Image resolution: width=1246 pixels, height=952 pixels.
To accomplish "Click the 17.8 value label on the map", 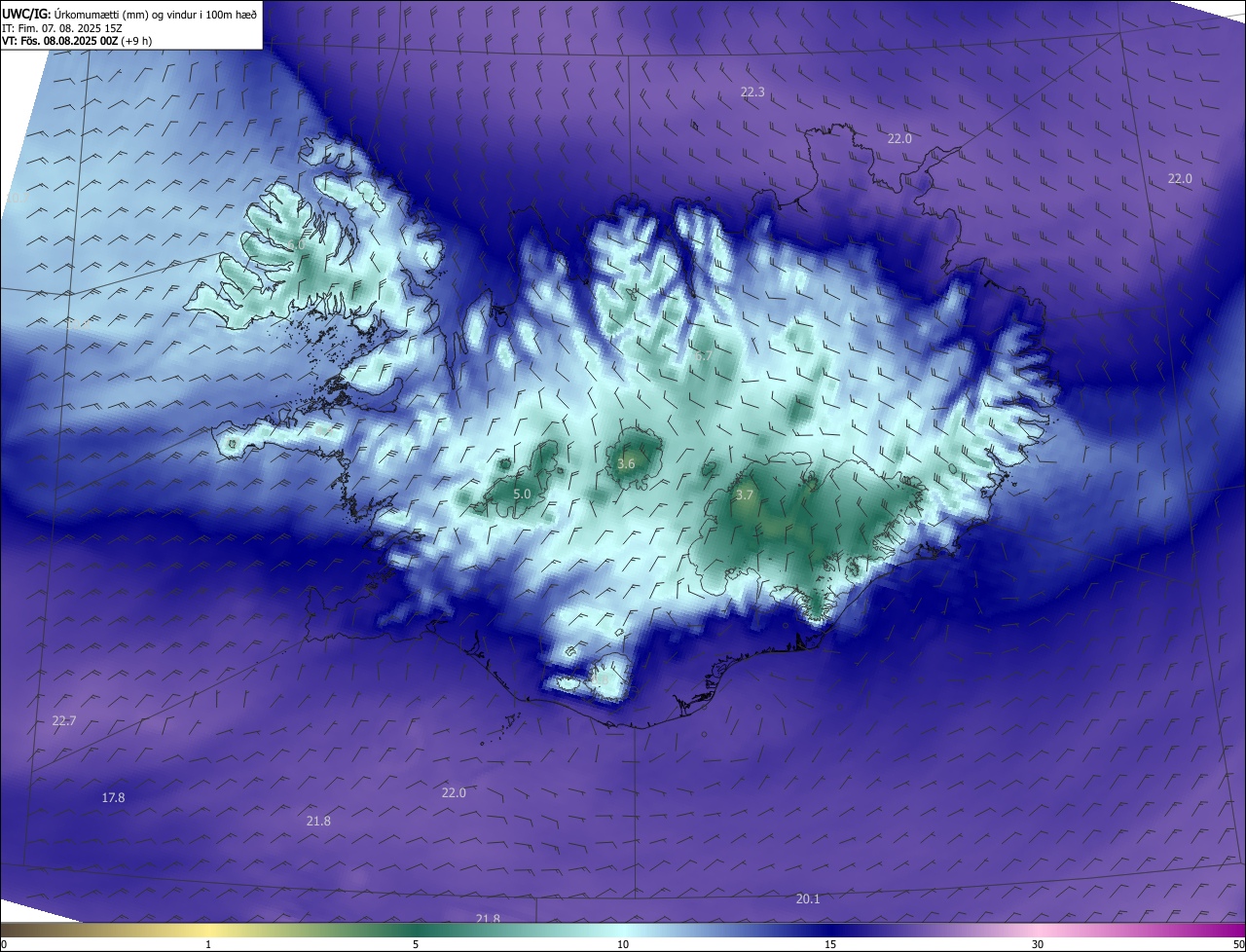I will (113, 798).
